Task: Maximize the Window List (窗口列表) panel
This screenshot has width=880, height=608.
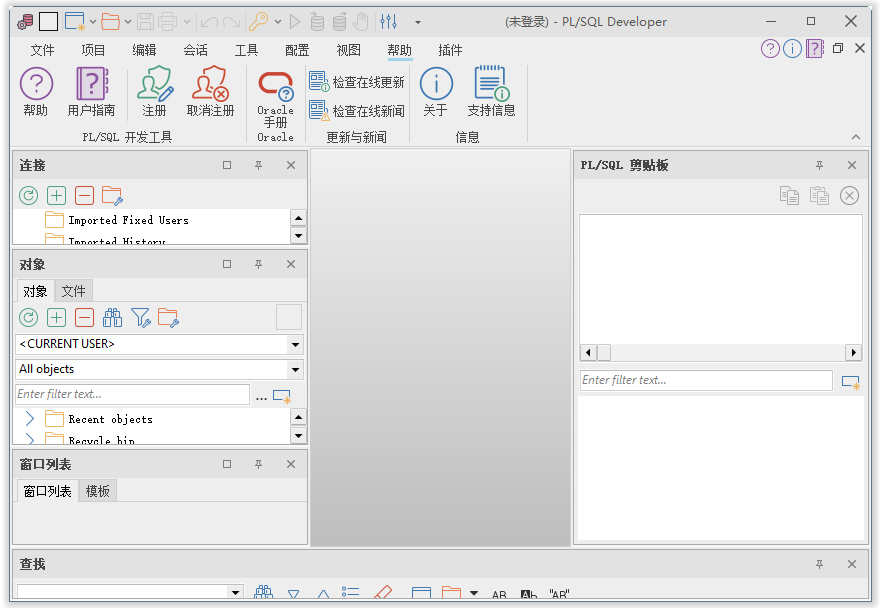Action: [x=227, y=464]
